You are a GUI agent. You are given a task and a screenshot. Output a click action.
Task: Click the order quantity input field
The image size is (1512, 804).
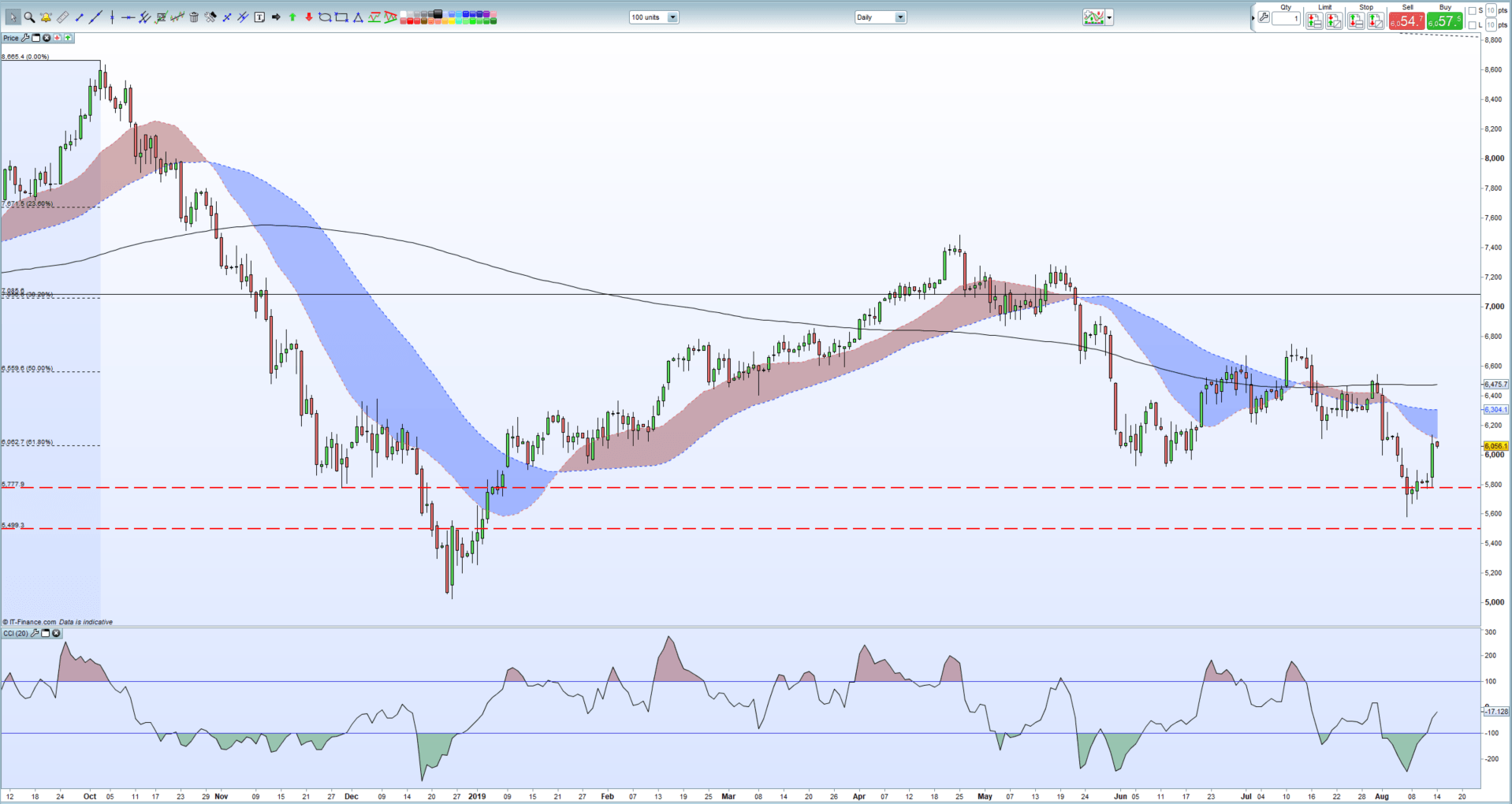tap(1286, 18)
